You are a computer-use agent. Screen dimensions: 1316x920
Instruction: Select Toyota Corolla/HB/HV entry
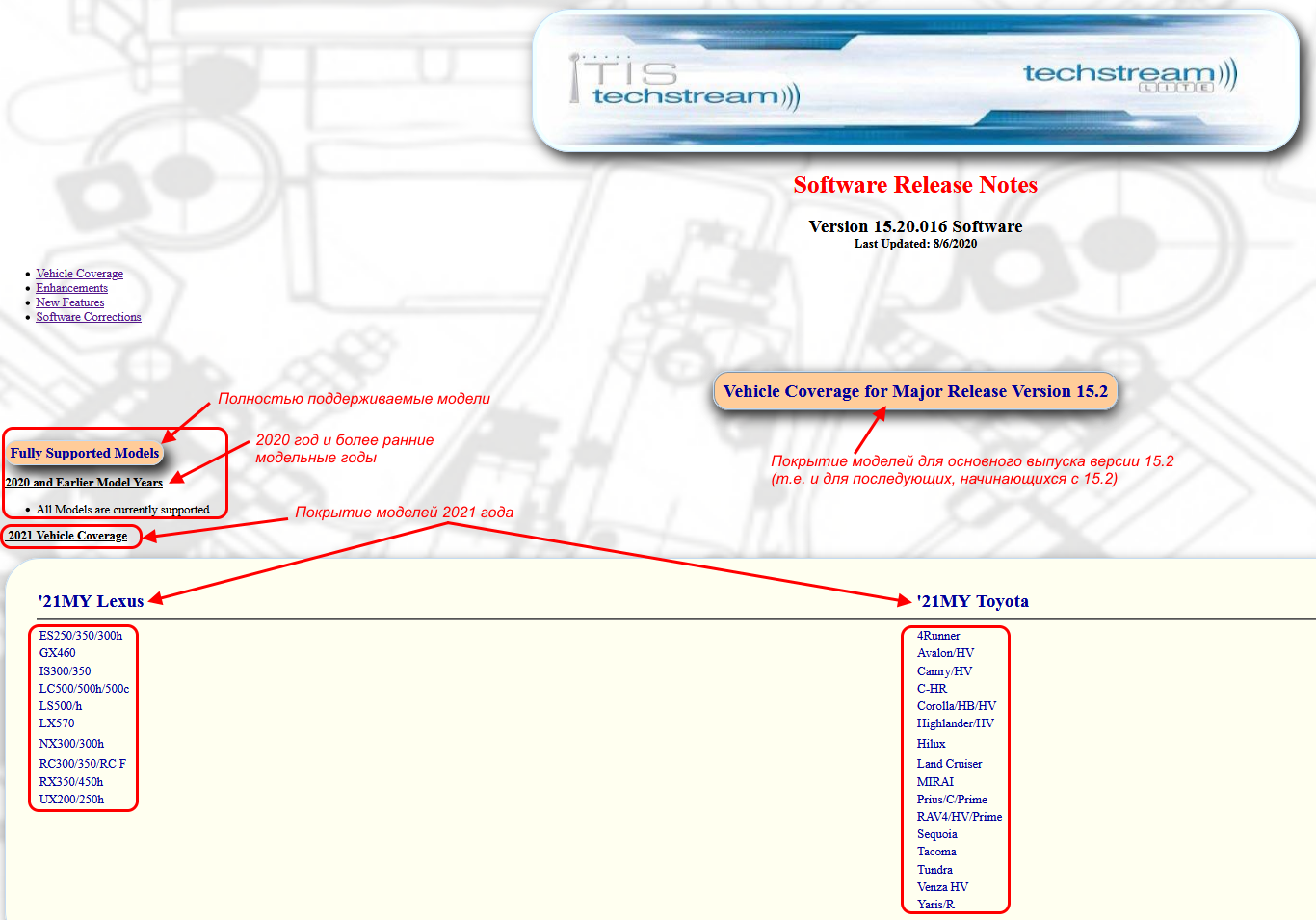click(x=957, y=706)
